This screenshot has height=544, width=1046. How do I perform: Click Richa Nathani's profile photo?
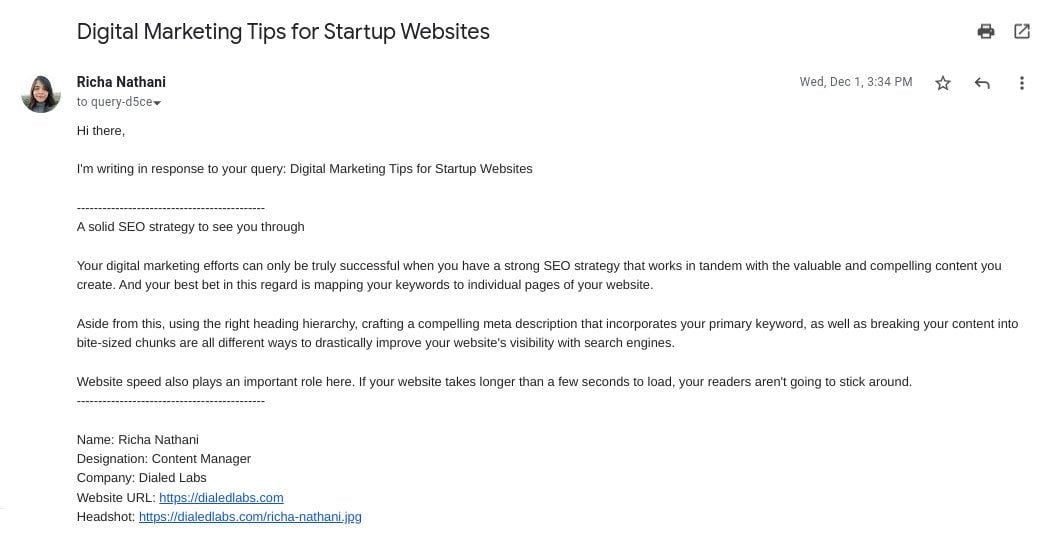(x=41, y=93)
